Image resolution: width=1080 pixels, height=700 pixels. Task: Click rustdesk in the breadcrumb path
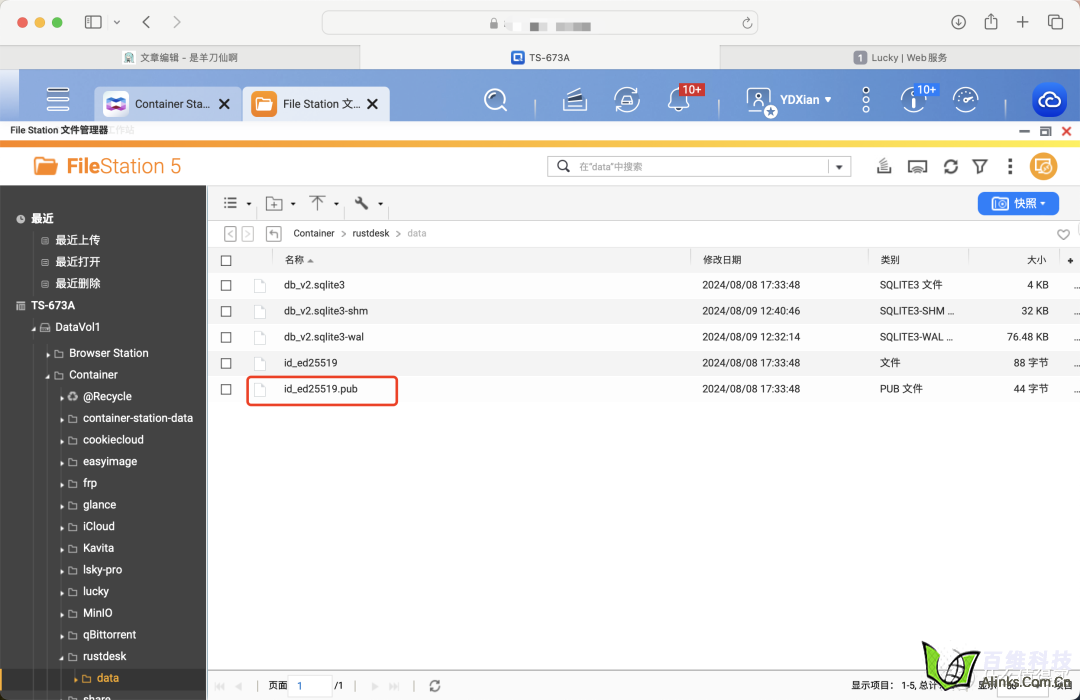(370, 233)
